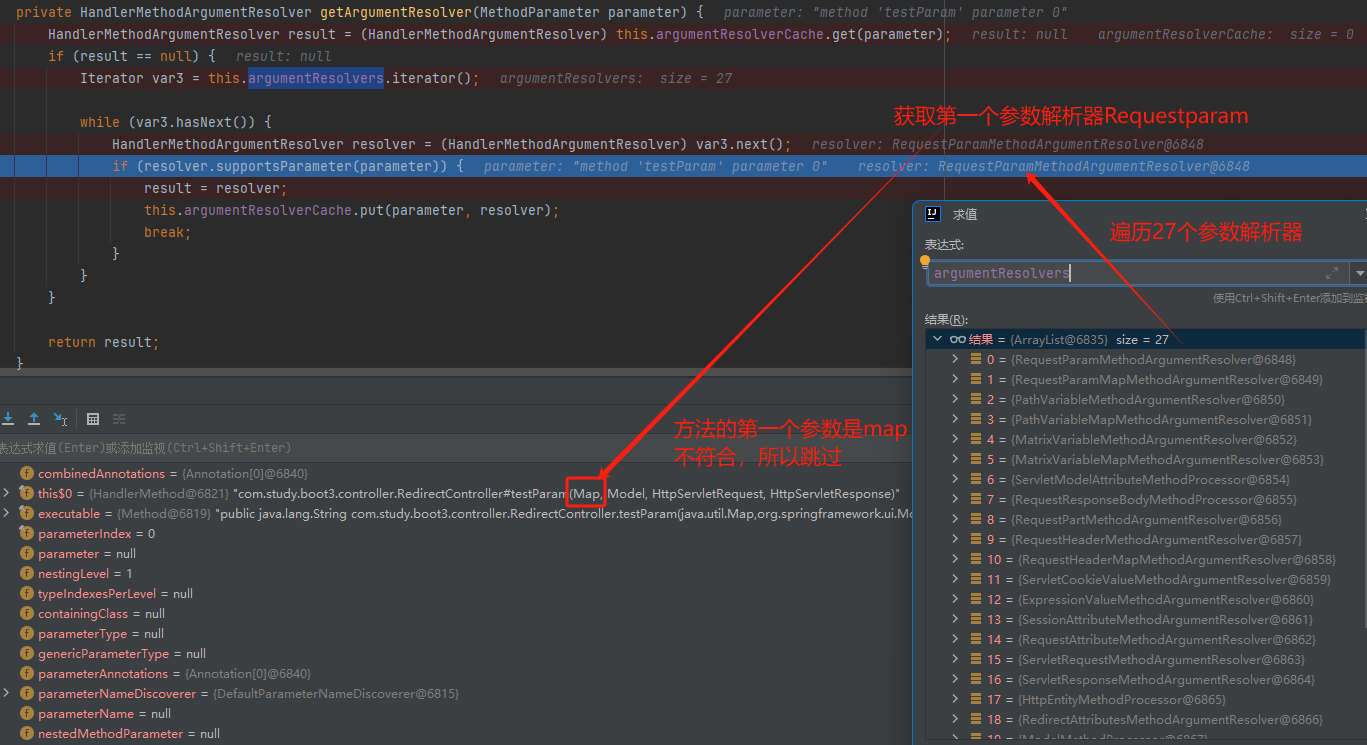The width and height of the screenshot is (1367, 745).
Task: Expand entry 7 RequestResponseBodyMethodProcessor
Action: 956,499
